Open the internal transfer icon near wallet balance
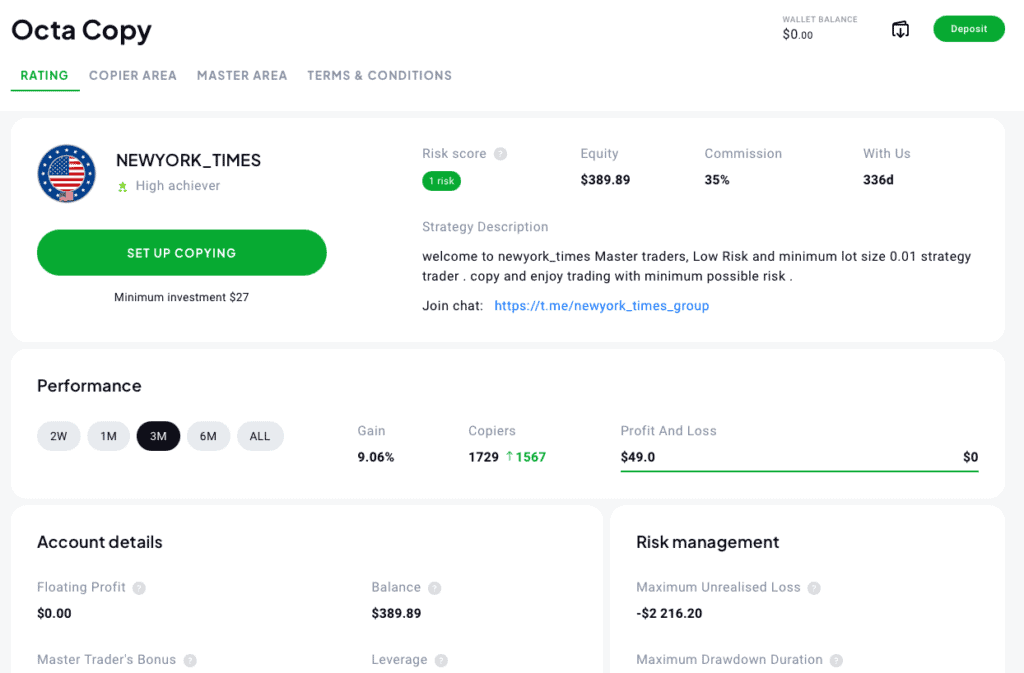1024x673 pixels. click(899, 29)
